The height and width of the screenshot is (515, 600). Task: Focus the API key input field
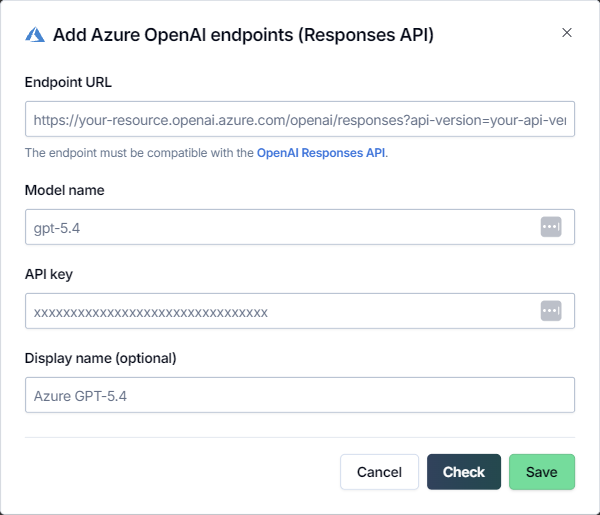click(x=300, y=311)
